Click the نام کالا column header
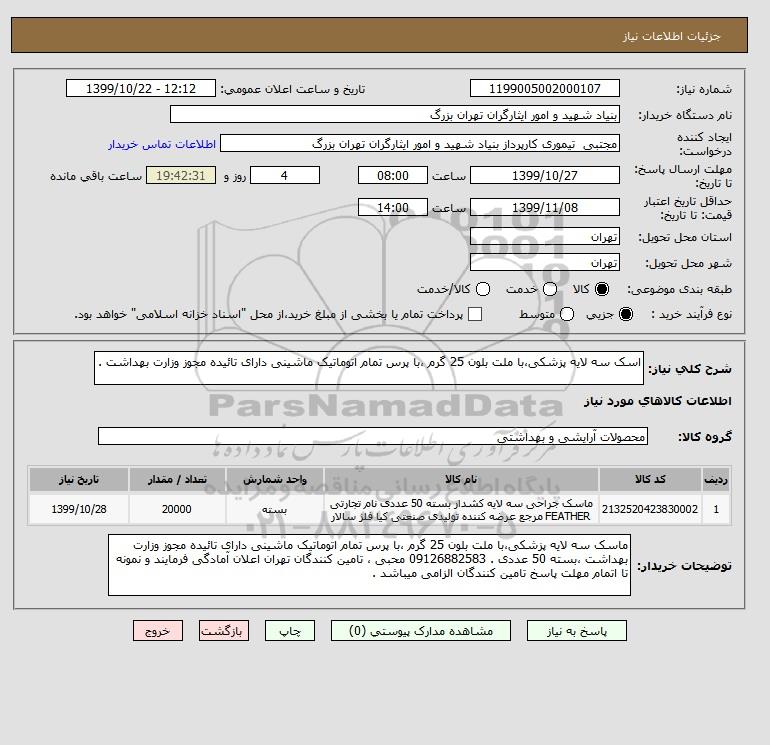This screenshot has width=770, height=745. [461, 479]
